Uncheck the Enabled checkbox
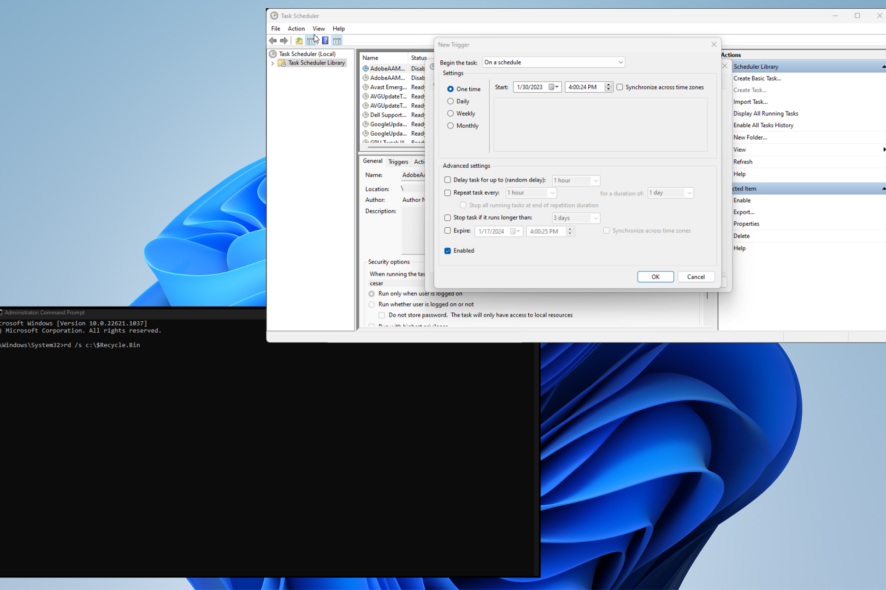The width and height of the screenshot is (886, 590). [x=448, y=250]
